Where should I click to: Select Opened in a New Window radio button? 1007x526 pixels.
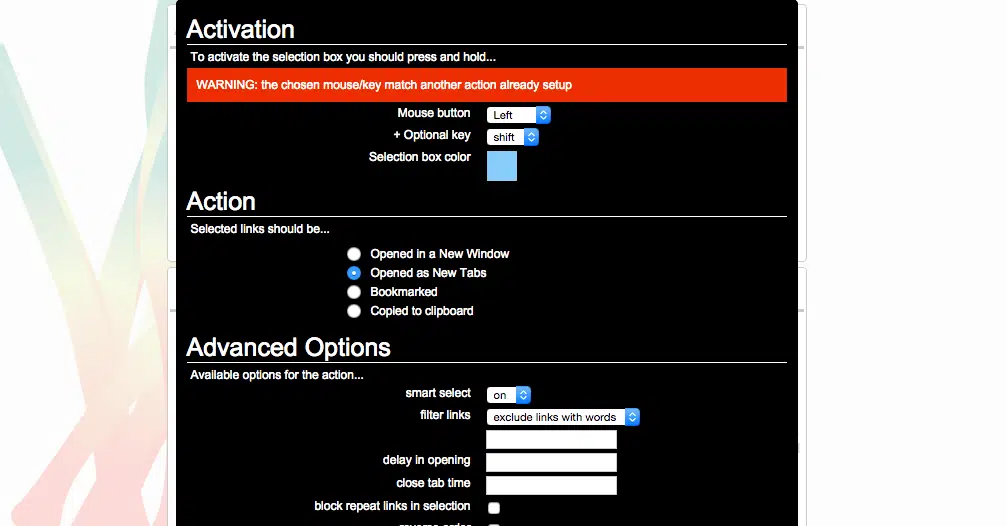[x=354, y=254]
